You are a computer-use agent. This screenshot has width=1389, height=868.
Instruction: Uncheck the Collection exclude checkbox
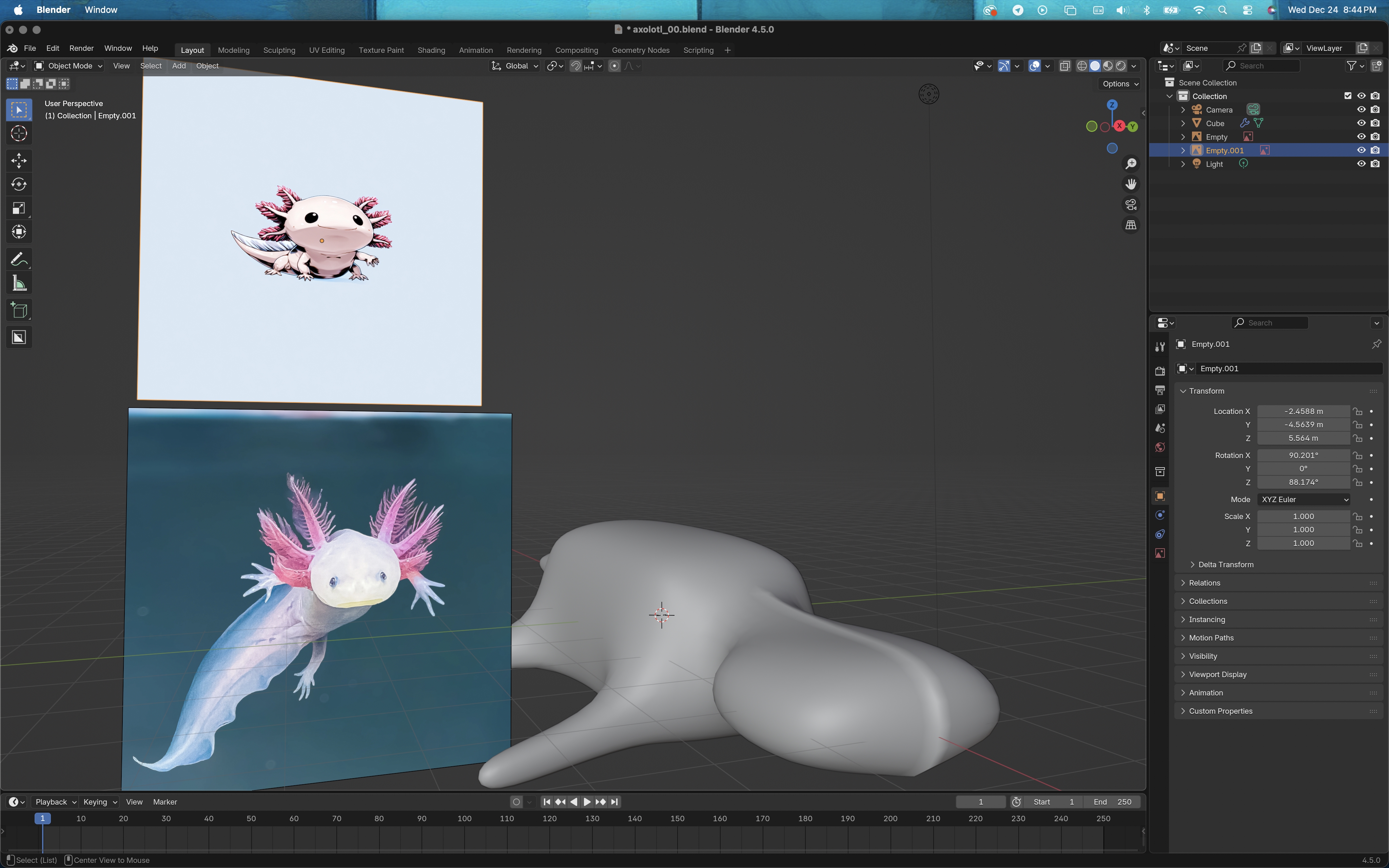pos(1348,96)
